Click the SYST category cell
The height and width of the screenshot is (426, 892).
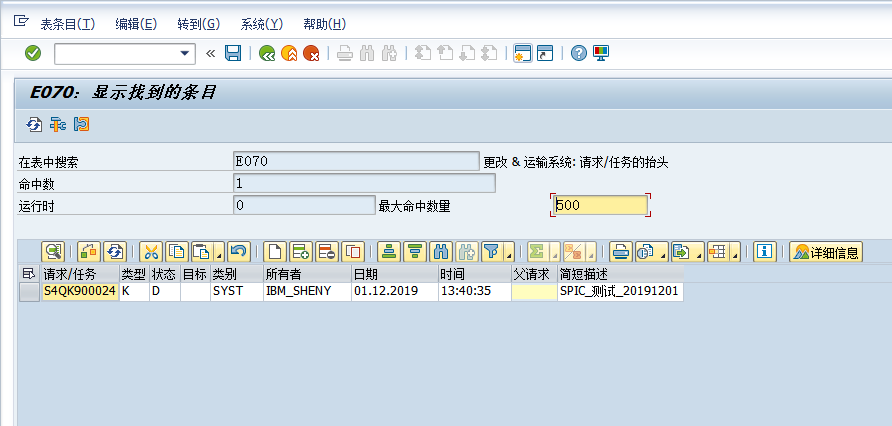point(237,292)
